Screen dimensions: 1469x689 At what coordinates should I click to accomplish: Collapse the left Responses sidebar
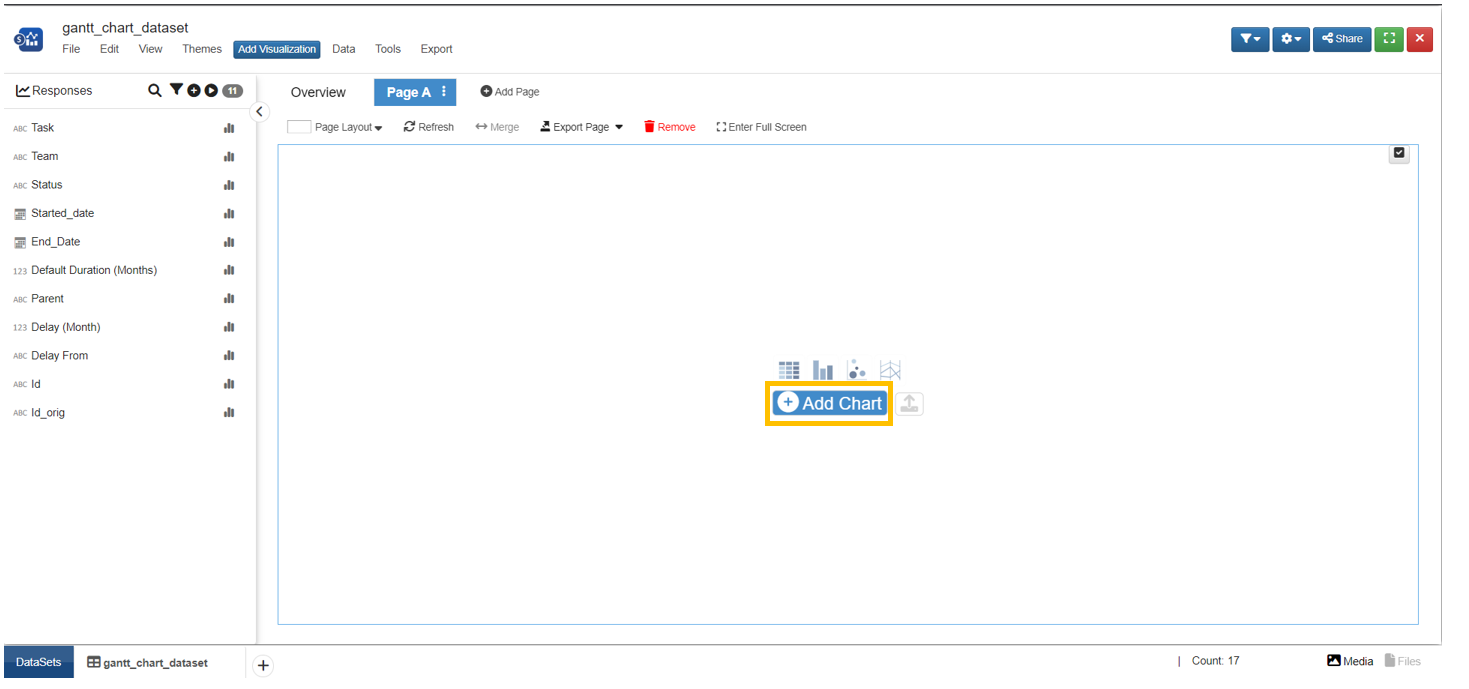259,112
